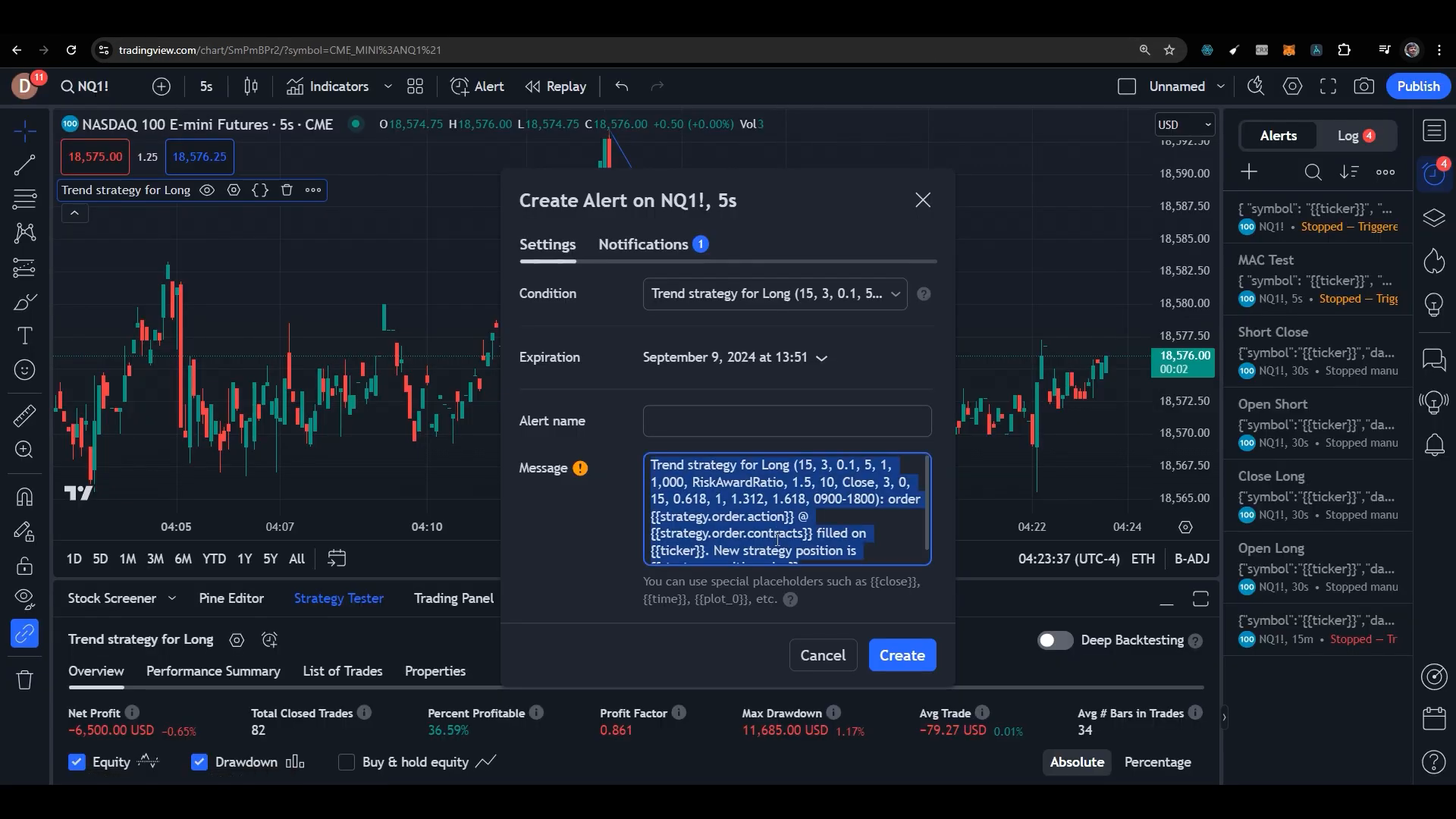Click the Create alert button
1456x819 pixels.
tap(901, 655)
